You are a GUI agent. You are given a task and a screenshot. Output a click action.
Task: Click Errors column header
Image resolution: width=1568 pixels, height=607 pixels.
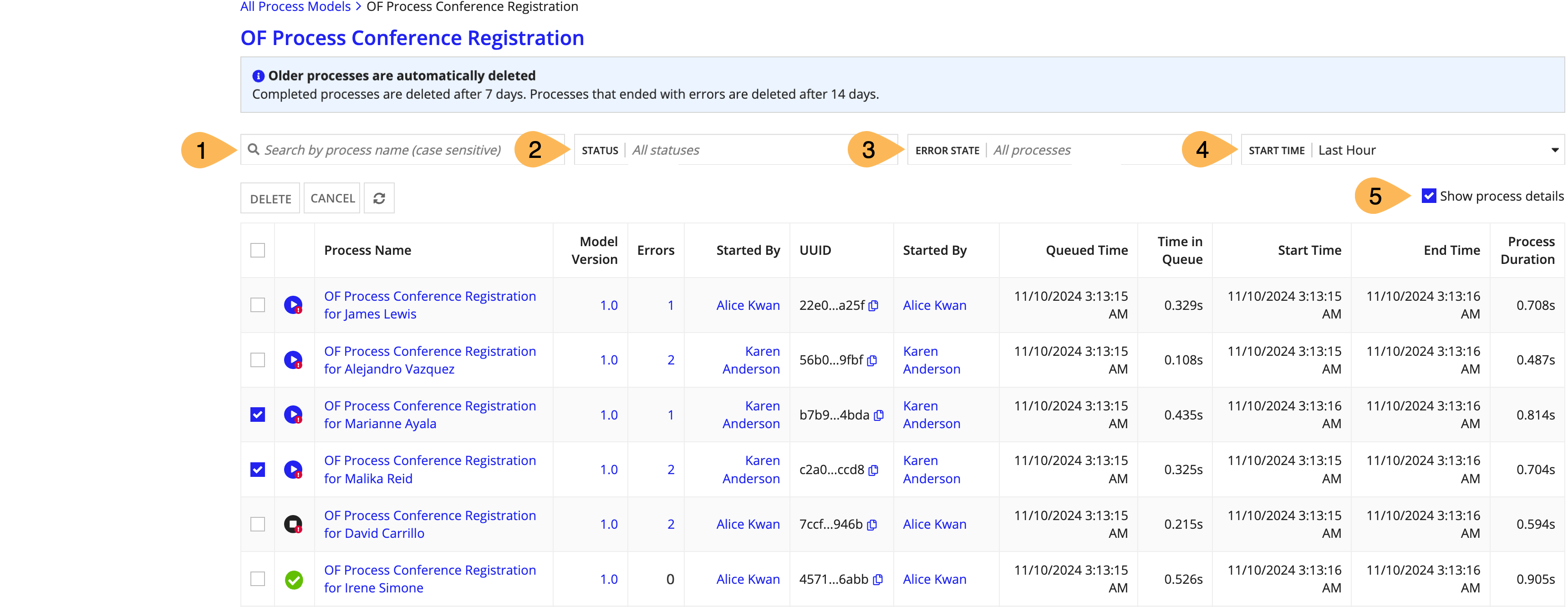(x=656, y=250)
